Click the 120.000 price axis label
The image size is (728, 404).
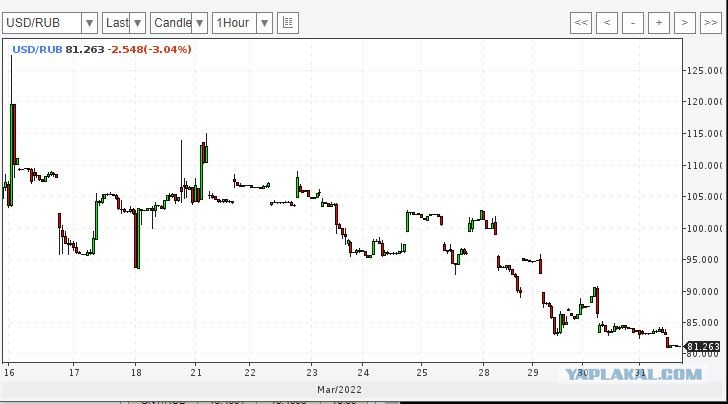[704, 102]
